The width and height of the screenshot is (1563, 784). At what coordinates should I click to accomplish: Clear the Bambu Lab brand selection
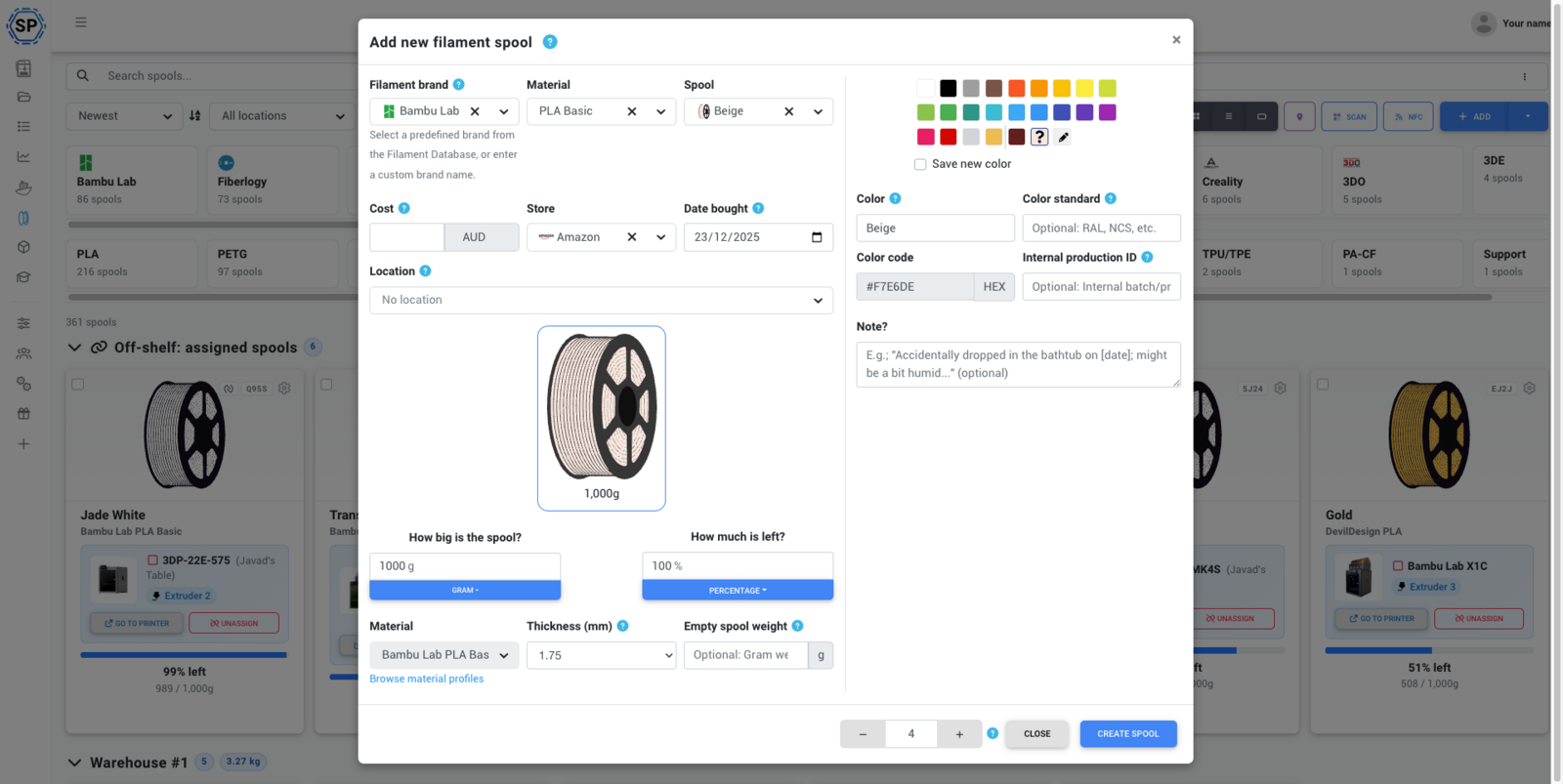point(475,111)
